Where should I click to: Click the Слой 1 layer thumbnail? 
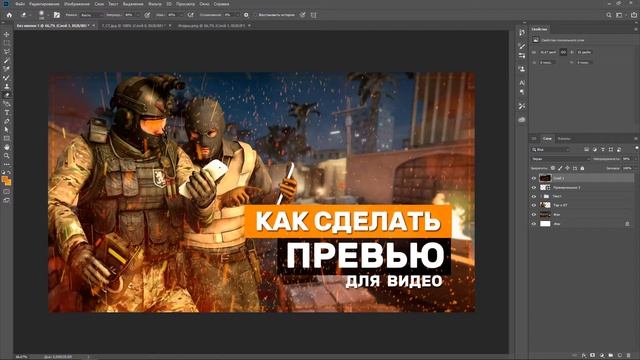(x=545, y=178)
